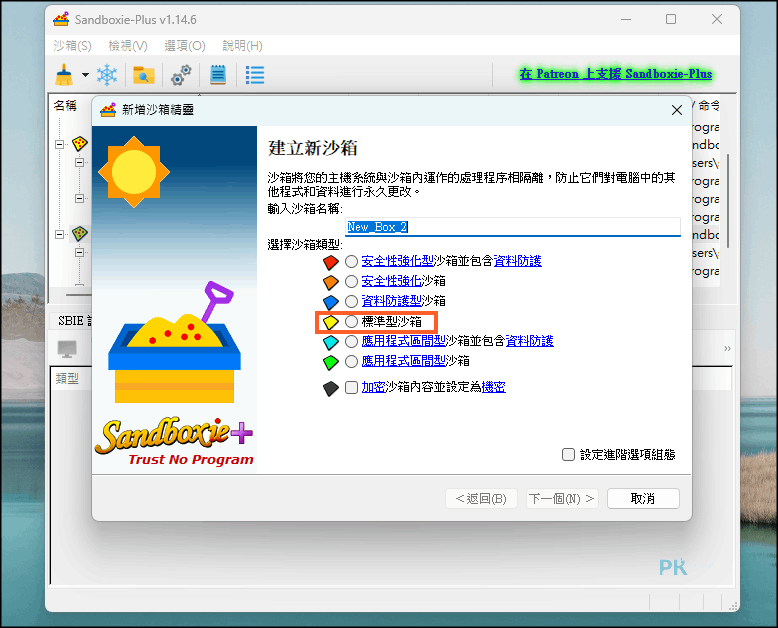Click the broom cleanup toolbar icon

(x=64, y=75)
